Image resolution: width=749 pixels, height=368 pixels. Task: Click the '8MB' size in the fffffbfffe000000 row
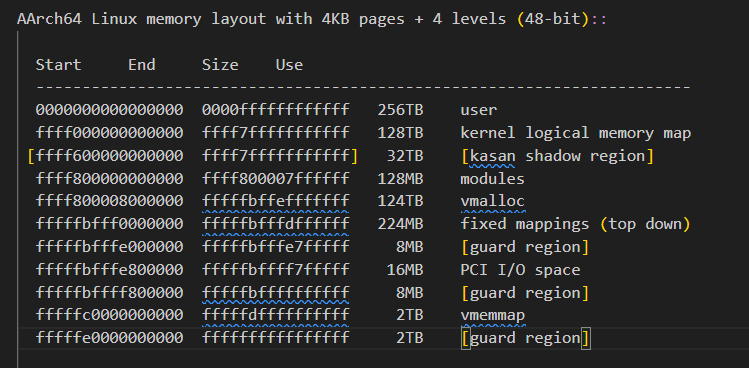[409, 247]
